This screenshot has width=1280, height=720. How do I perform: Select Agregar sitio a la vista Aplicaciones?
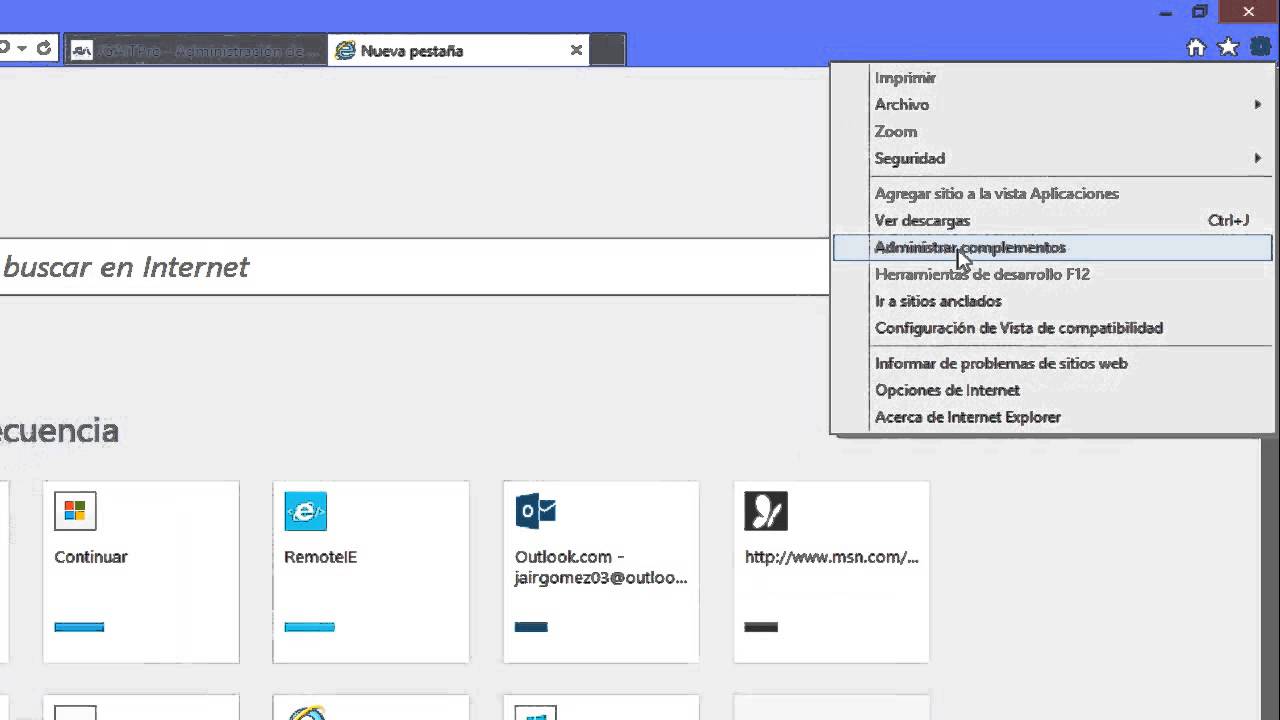click(x=1052, y=194)
